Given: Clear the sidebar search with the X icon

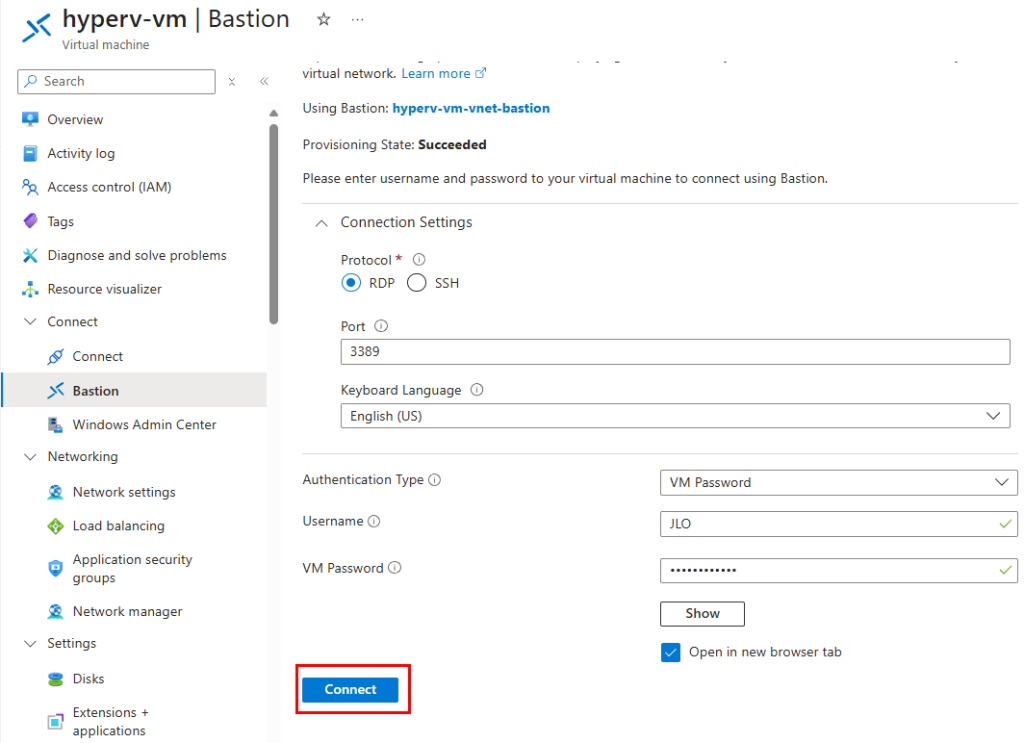Looking at the screenshot, I should (x=232, y=82).
